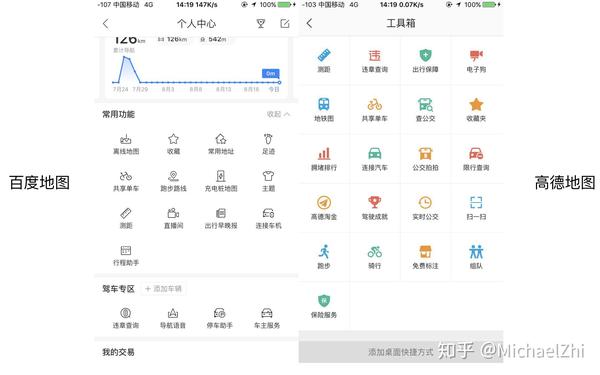
Task: Open 驾驶成就 trophy icon
Action: click(375, 208)
